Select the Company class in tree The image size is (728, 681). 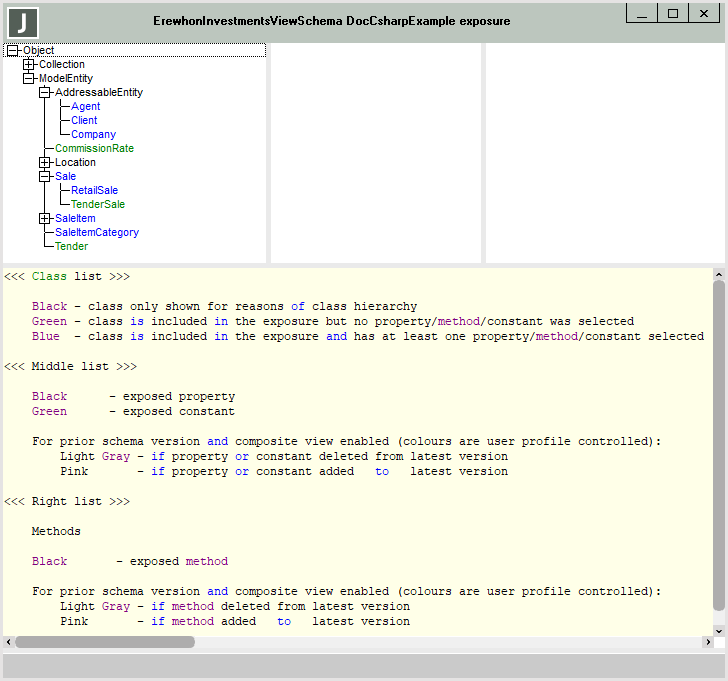click(93, 135)
